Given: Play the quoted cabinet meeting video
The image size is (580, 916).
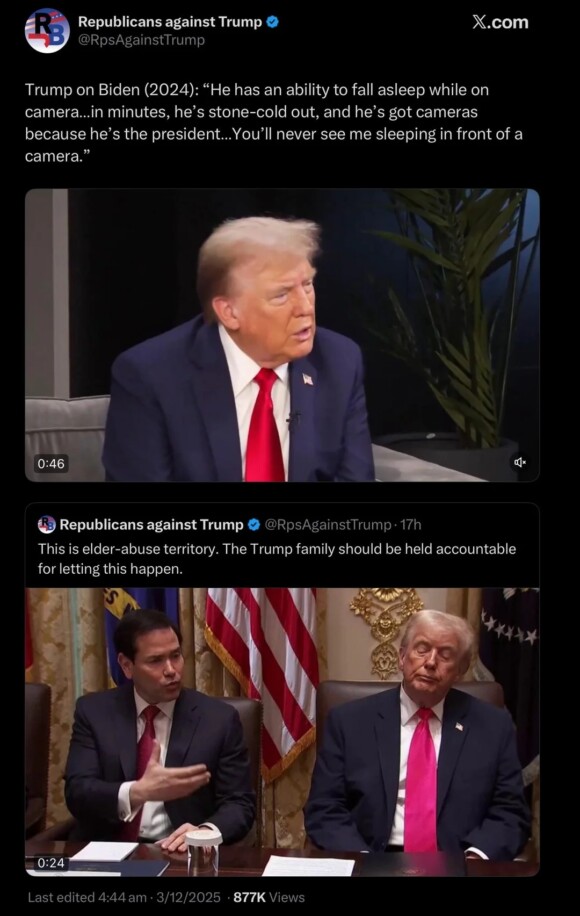Looking at the screenshot, I should (x=282, y=731).
